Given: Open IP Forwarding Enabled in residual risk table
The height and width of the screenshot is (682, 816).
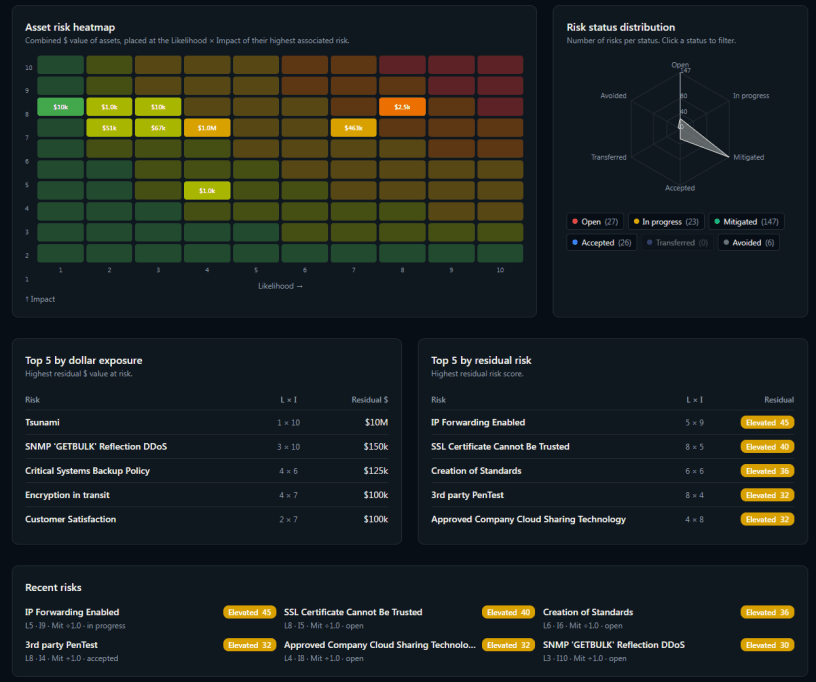Looking at the screenshot, I should click(613, 422).
